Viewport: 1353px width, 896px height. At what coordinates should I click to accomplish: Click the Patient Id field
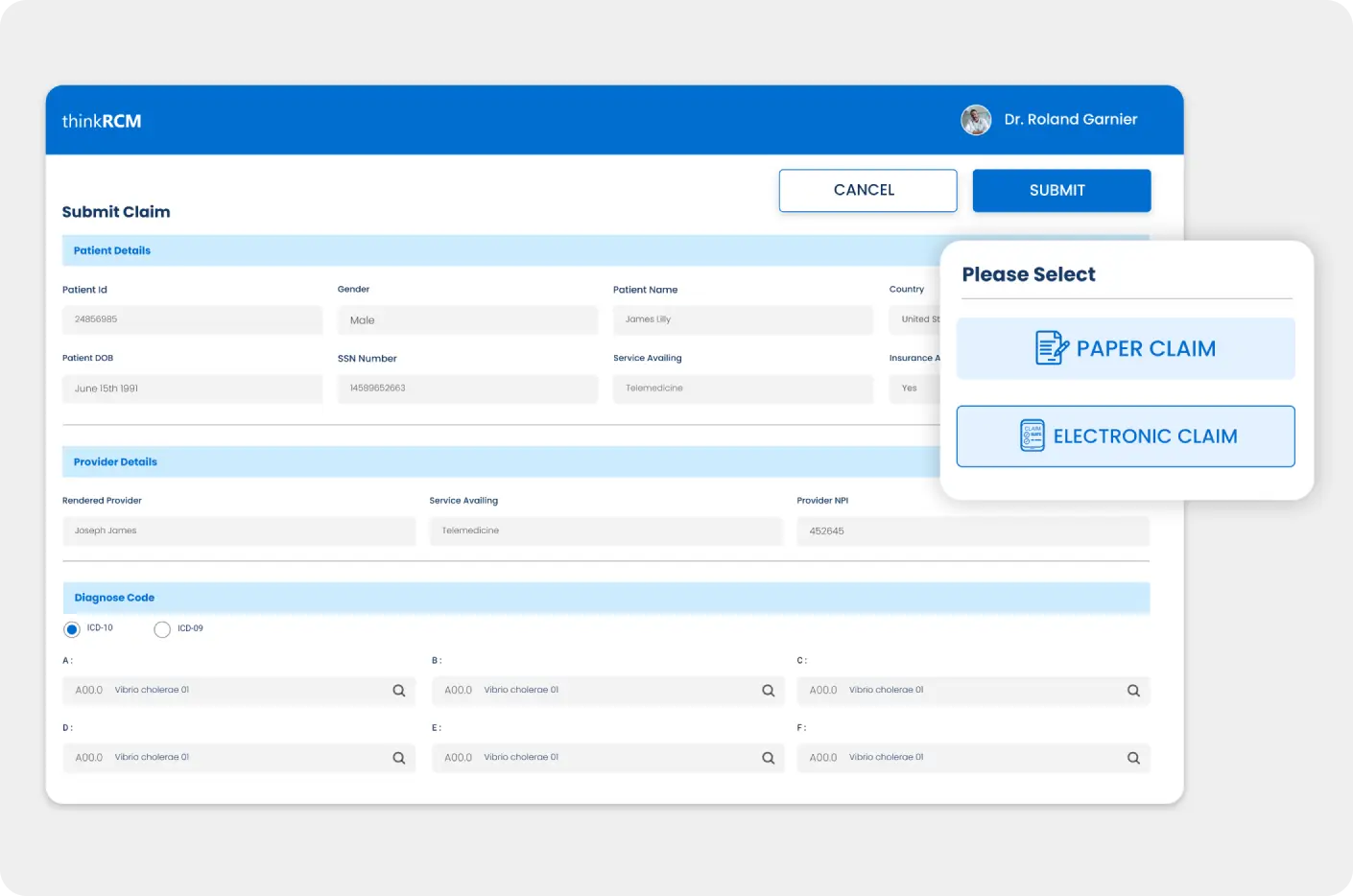tap(192, 319)
